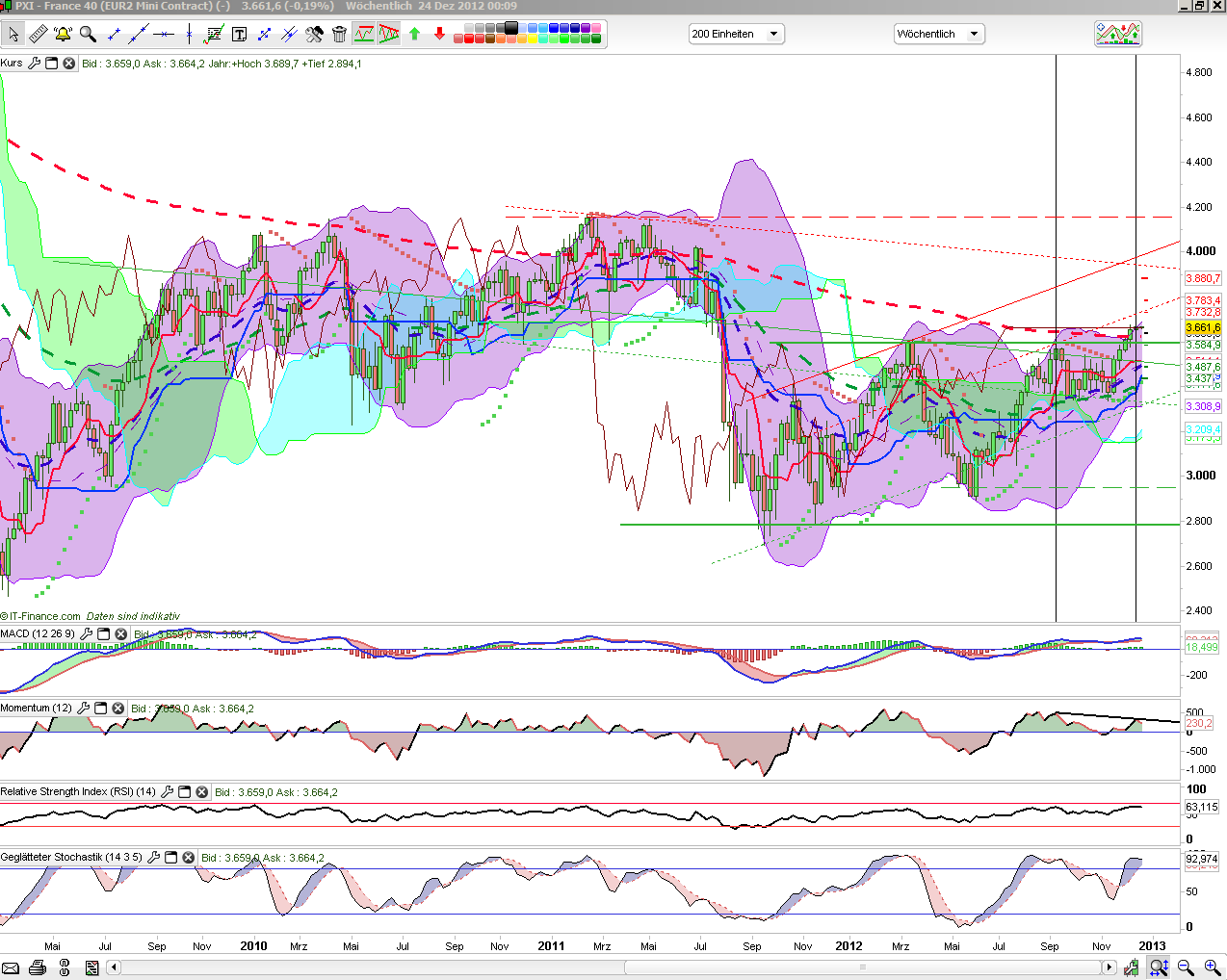Viewport: 1227px width, 980px height.
Task: Open the indicators chart button at top right
Action: [x=1118, y=34]
